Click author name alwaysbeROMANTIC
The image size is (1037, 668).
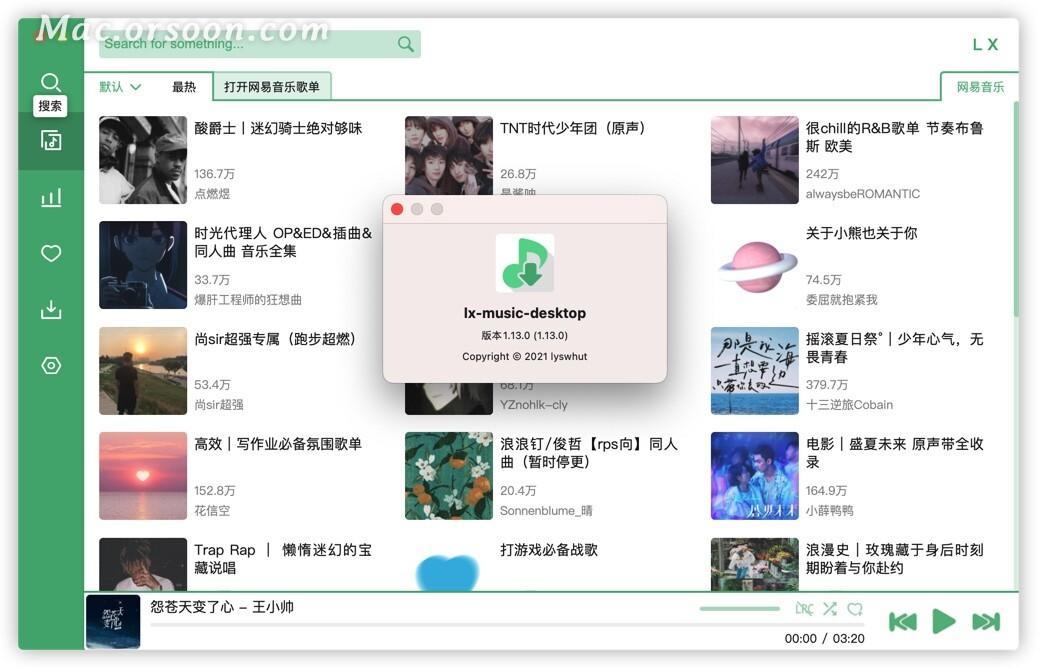pos(862,194)
